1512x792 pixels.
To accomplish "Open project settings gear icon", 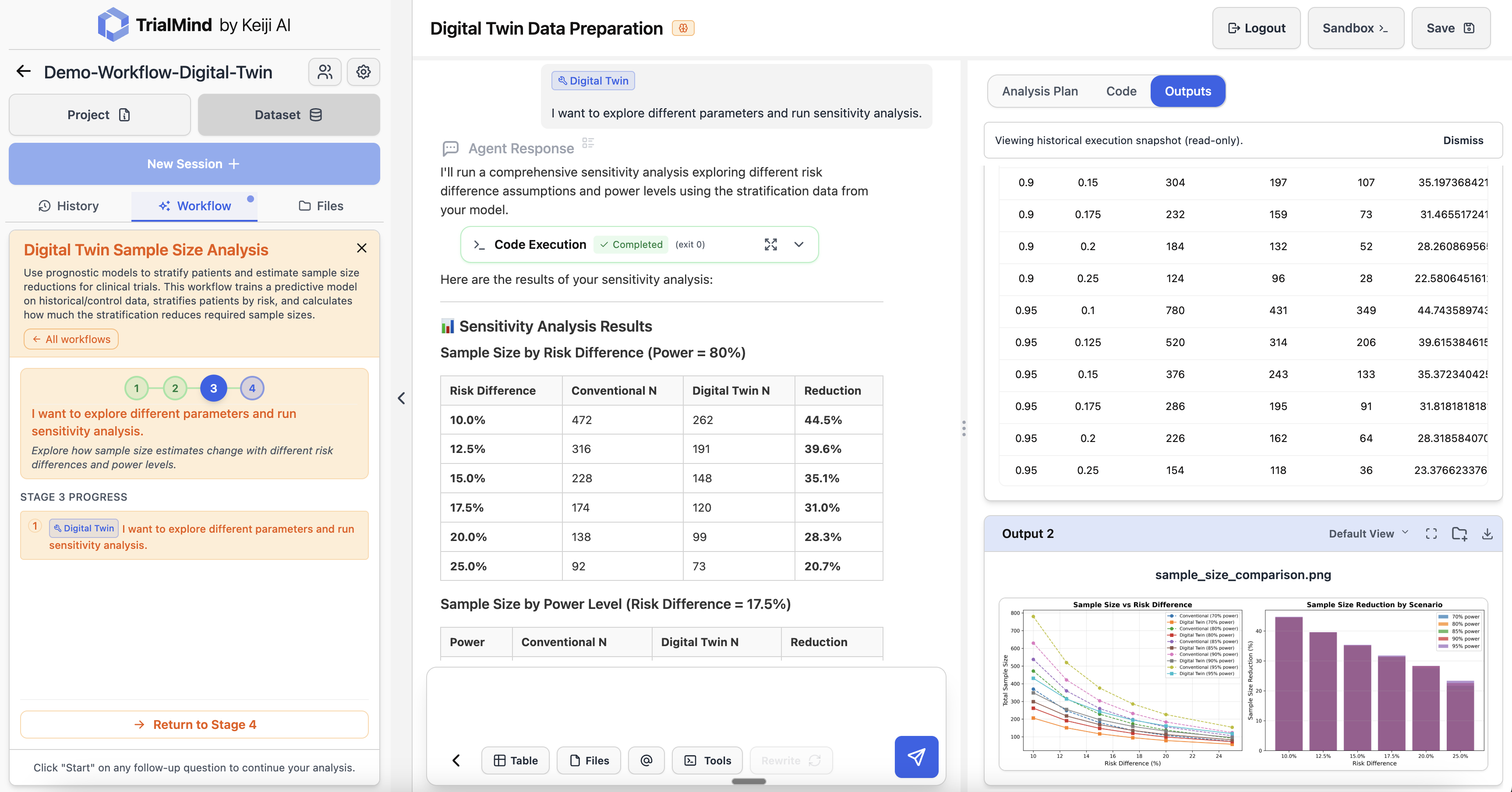I will (363, 72).
